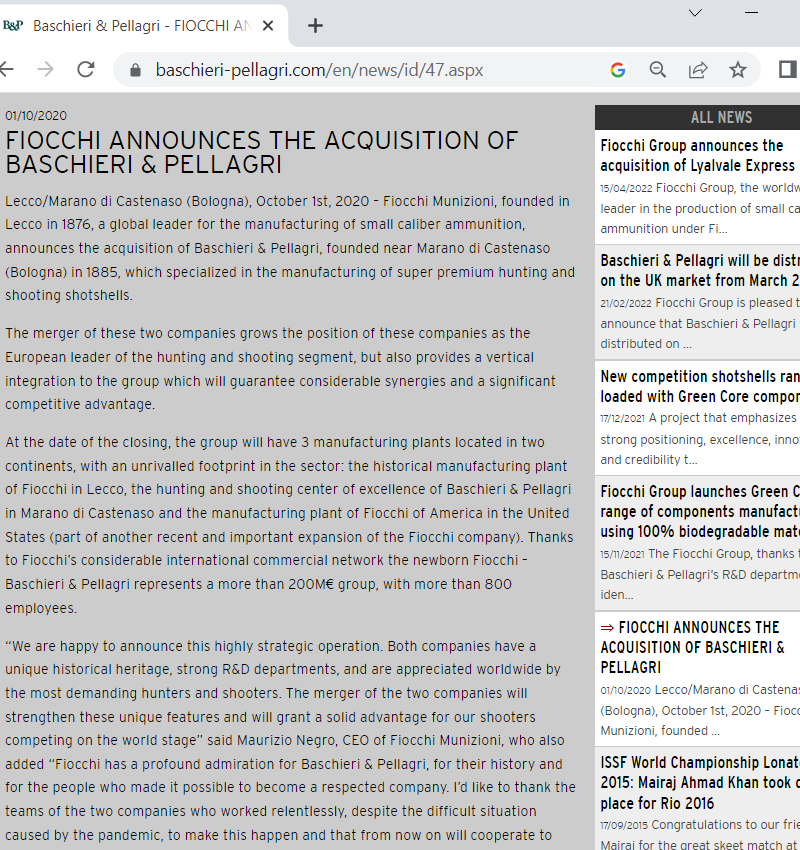Click the paragraph starting 'The merger of these'

[x=280, y=369]
